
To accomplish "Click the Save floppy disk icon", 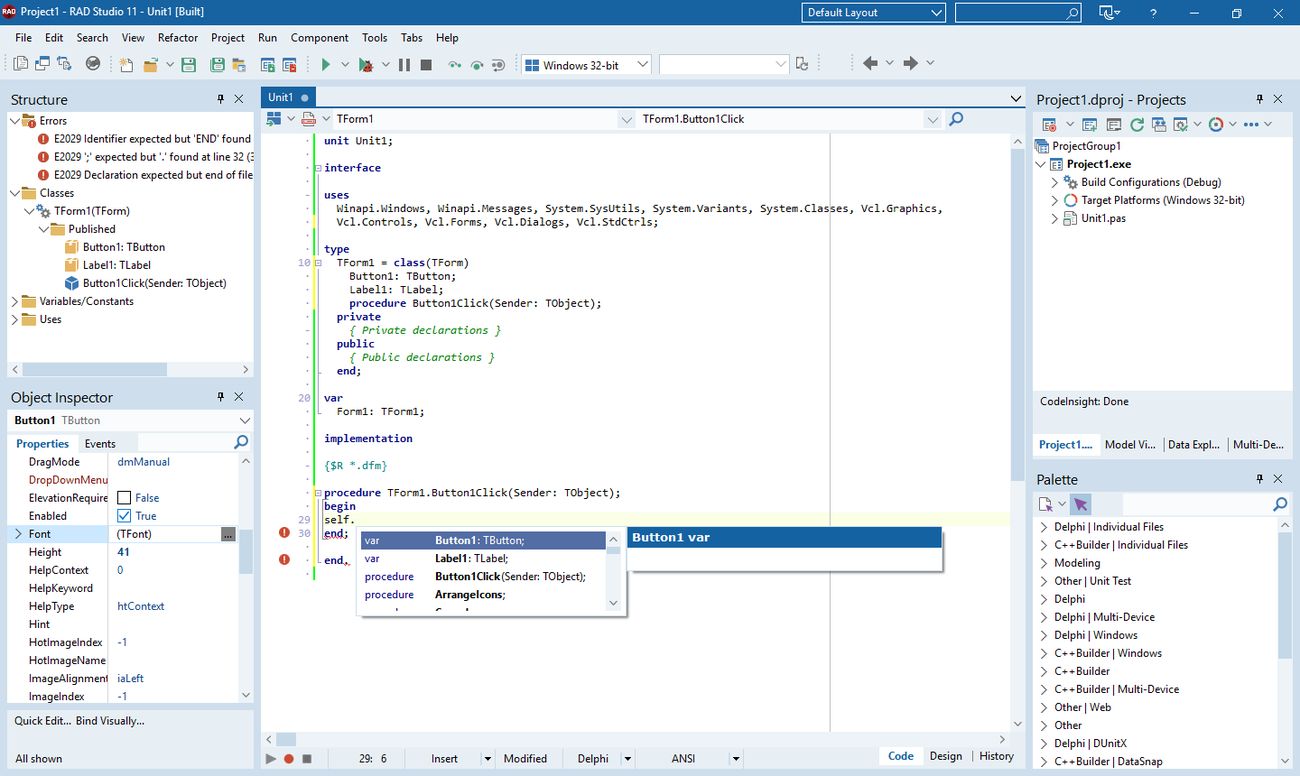I will pyautogui.click(x=188, y=65).
